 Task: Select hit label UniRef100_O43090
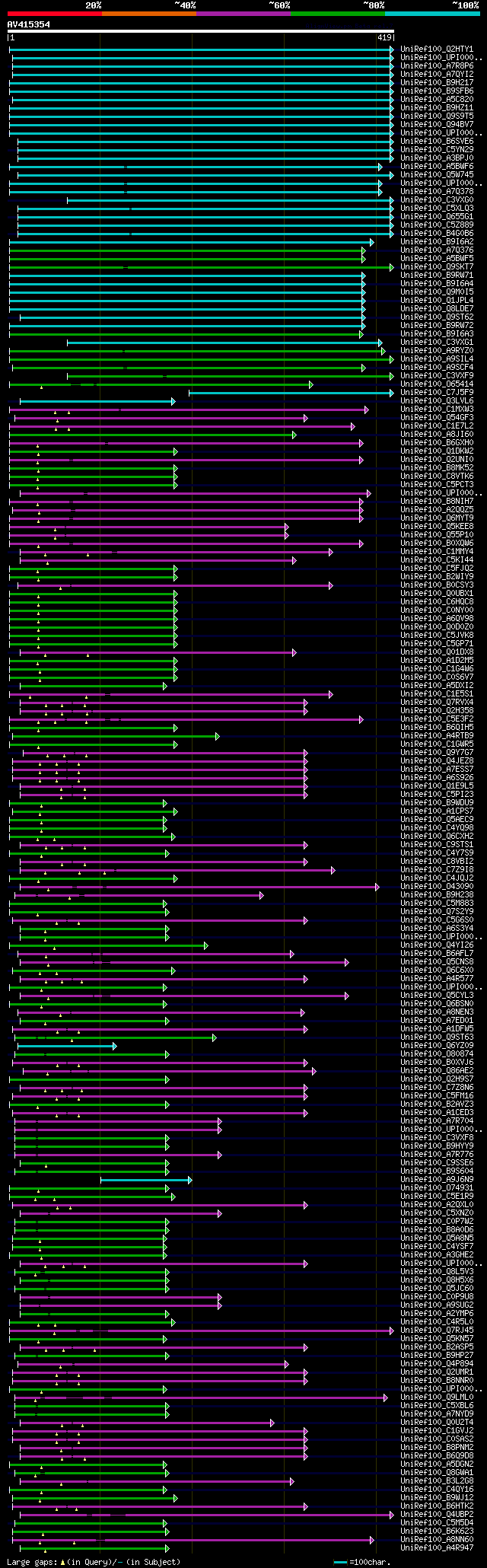click(437, 886)
